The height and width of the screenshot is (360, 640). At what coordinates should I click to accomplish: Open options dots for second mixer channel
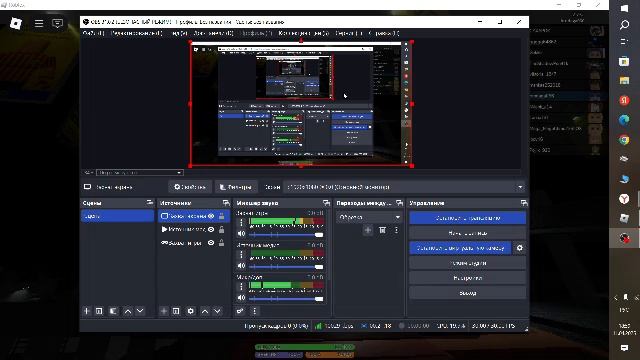(241, 255)
